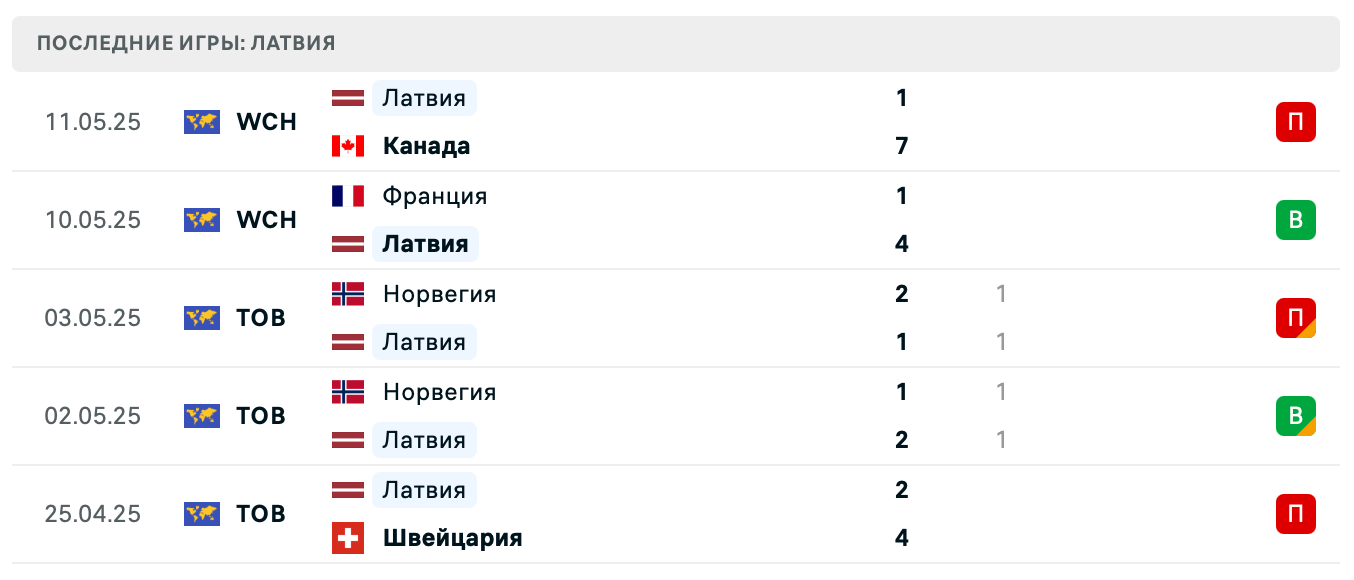Click the Switzerland flag icon
The height and width of the screenshot is (580, 1354).
coord(348,538)
